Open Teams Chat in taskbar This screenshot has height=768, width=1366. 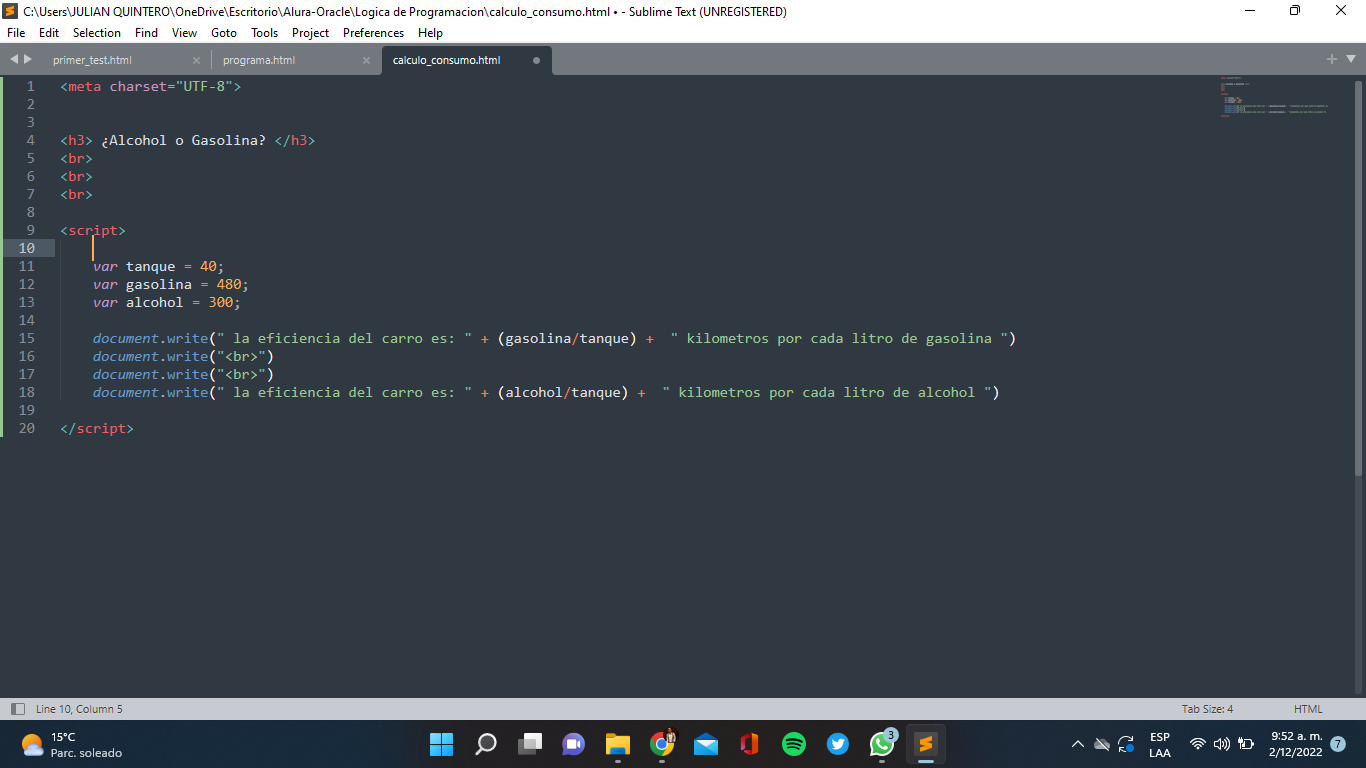574,744
